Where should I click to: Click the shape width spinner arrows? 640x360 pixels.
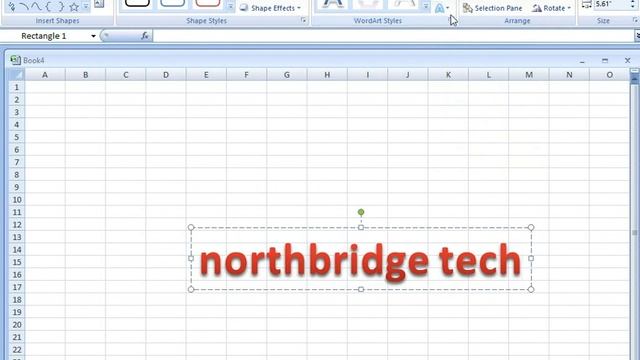pyautogui.click(x=633, y=4)
